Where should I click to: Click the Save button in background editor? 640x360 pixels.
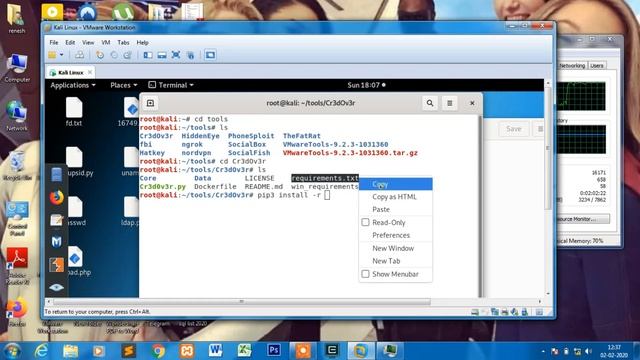click(x=513, y=129)
